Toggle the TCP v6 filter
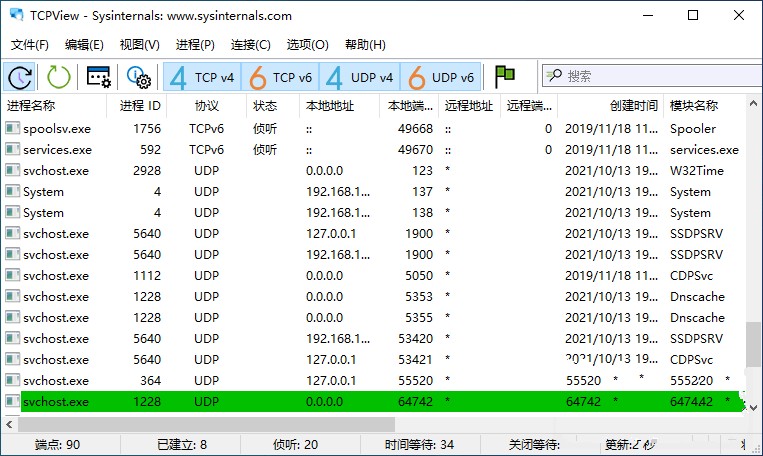763x456 pixels. pyautogui.click(x=280, y=77)
